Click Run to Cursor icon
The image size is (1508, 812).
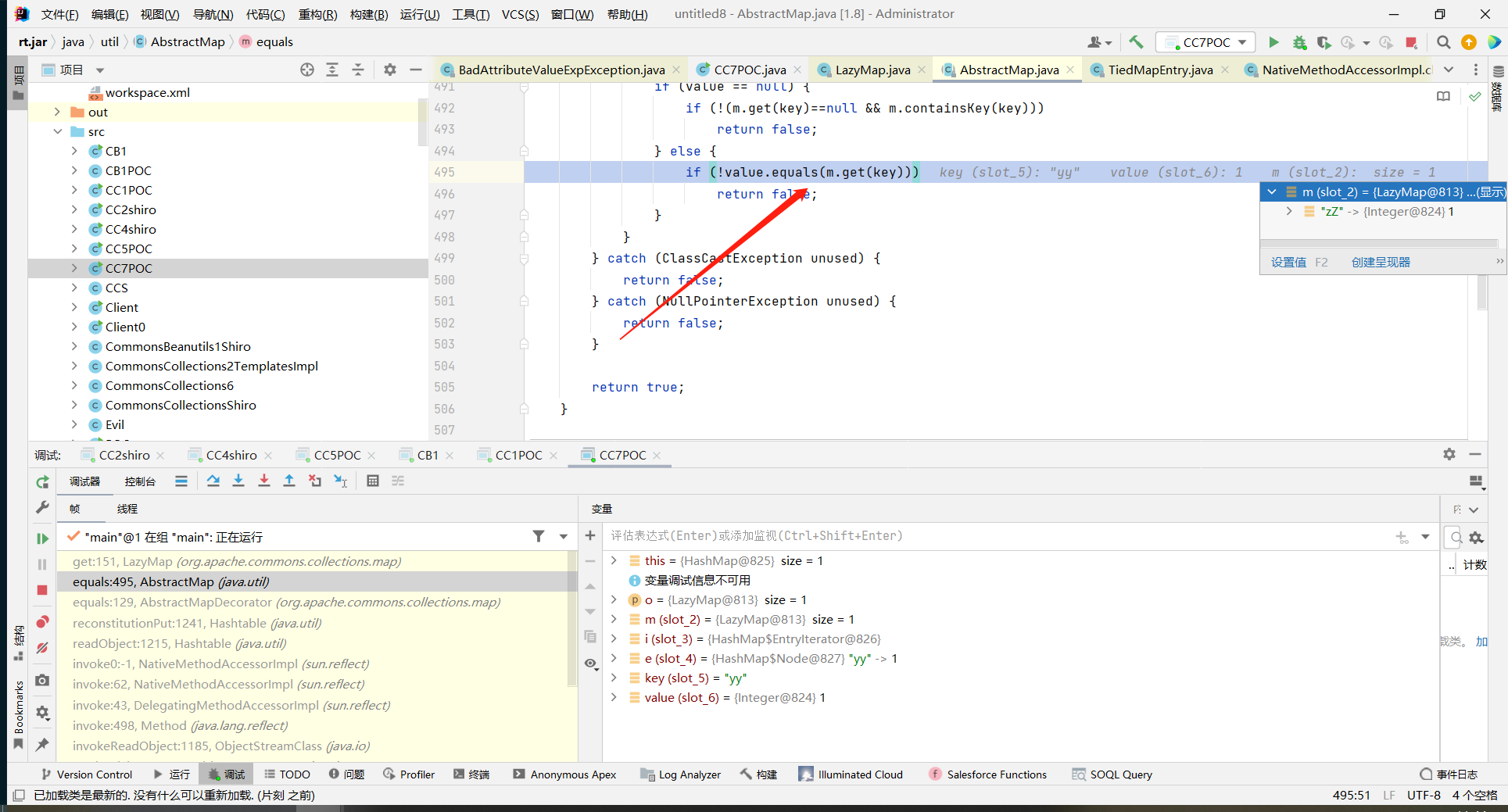click(x=340, y=481)
